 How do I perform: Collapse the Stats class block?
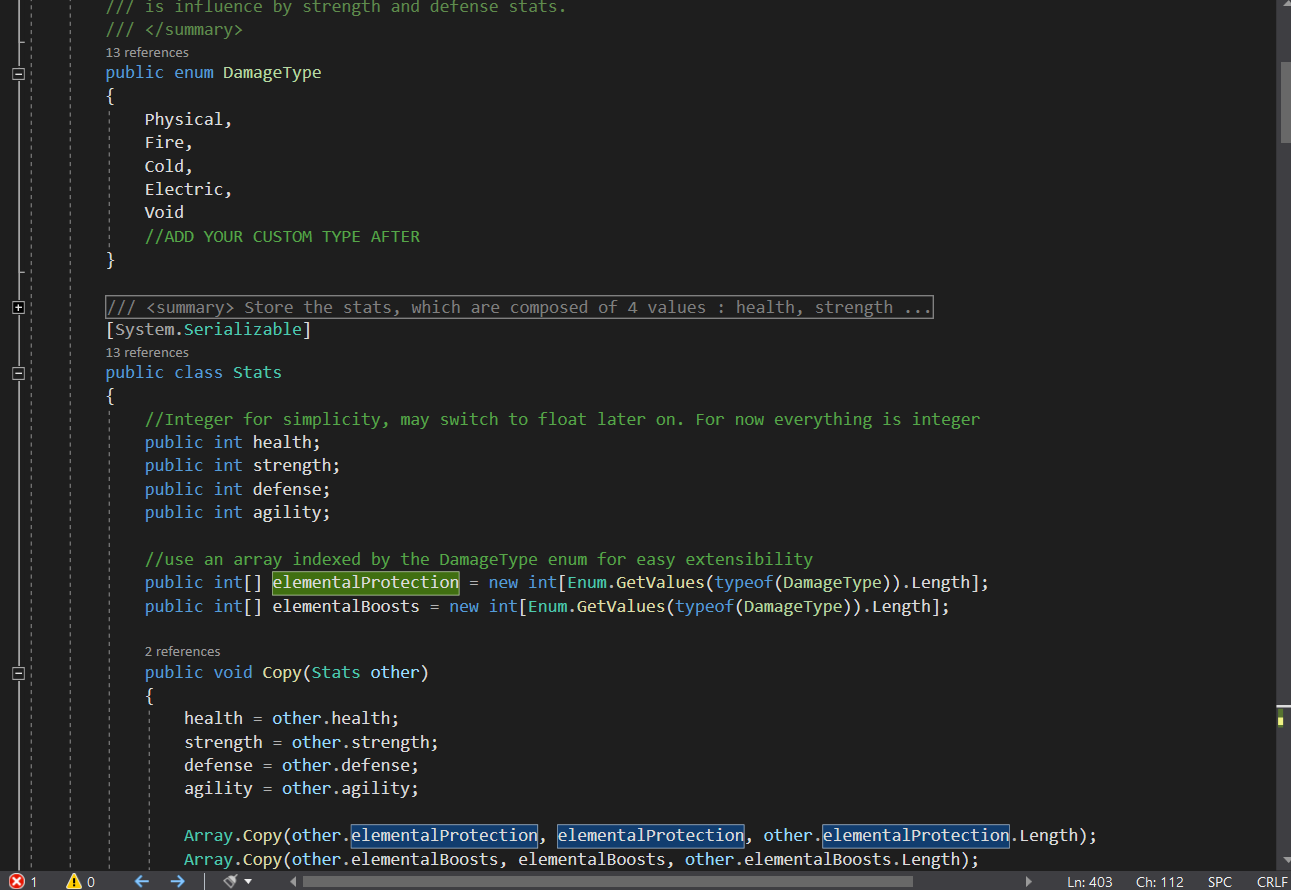tap(18, 373)
